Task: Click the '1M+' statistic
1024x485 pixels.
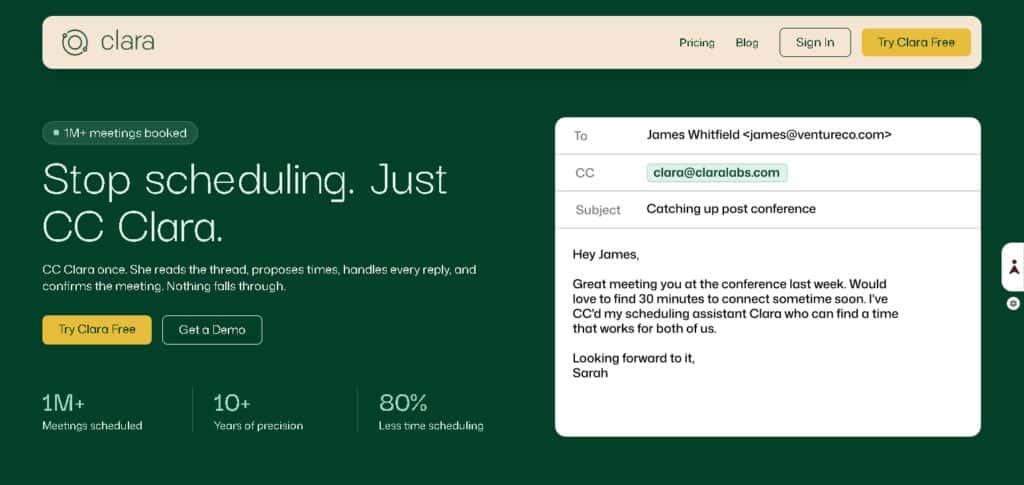Action: (63, 403)
